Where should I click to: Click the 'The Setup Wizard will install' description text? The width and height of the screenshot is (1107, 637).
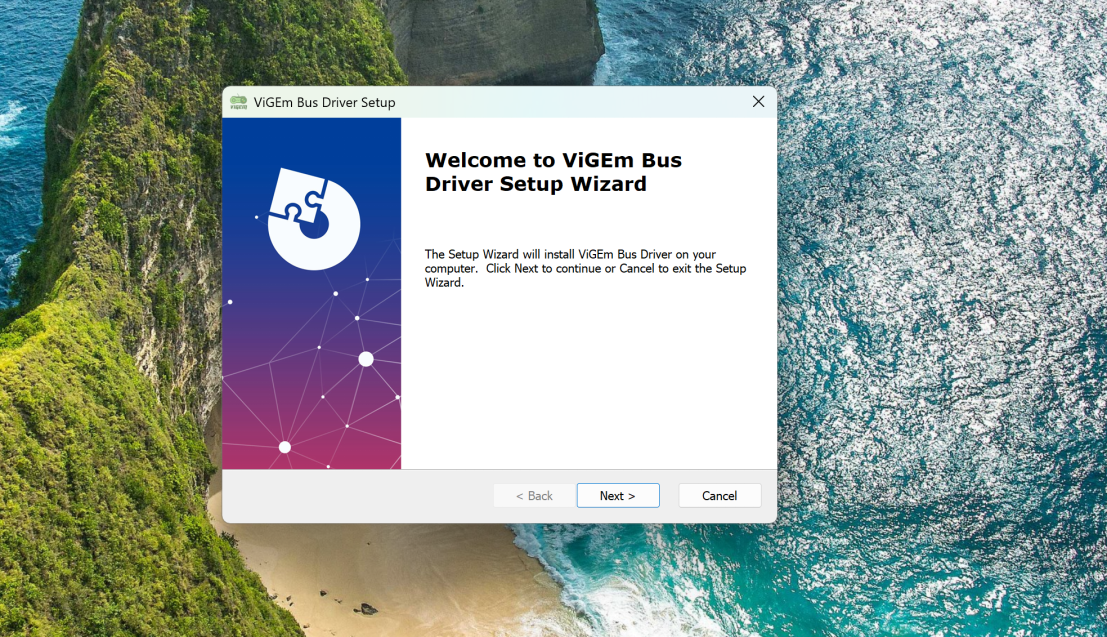[x=585, y=268]
